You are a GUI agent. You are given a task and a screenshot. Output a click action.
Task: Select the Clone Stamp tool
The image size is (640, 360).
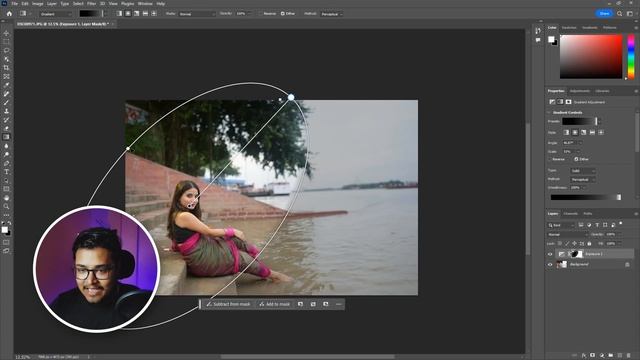click(x=6, y=111)
